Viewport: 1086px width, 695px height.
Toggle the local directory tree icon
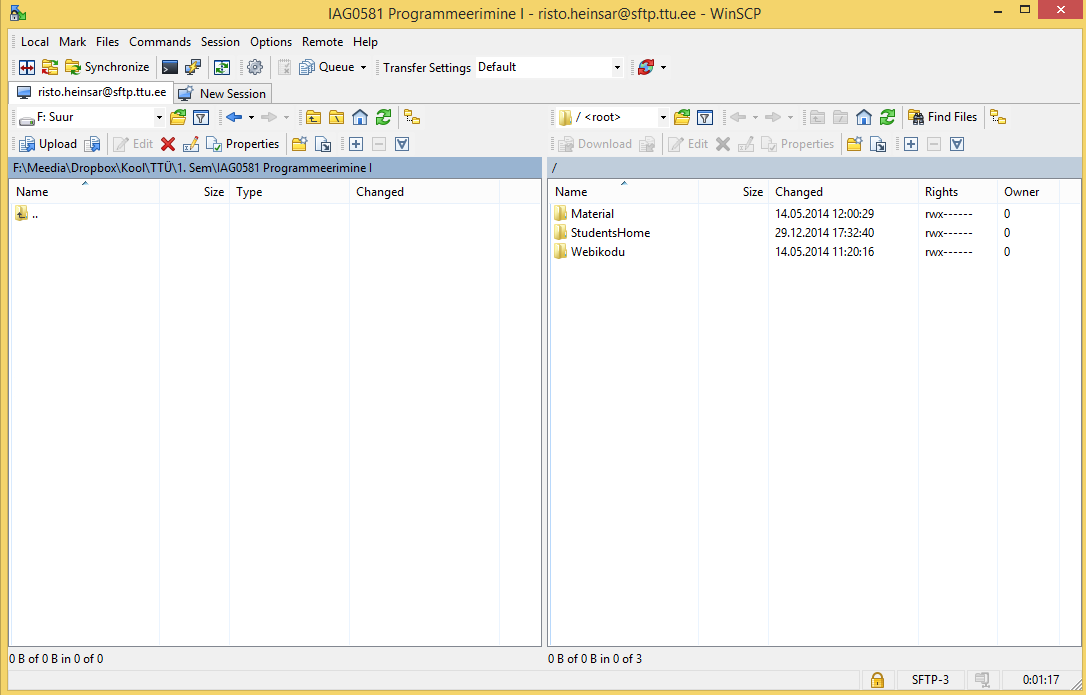pos(412,117)
